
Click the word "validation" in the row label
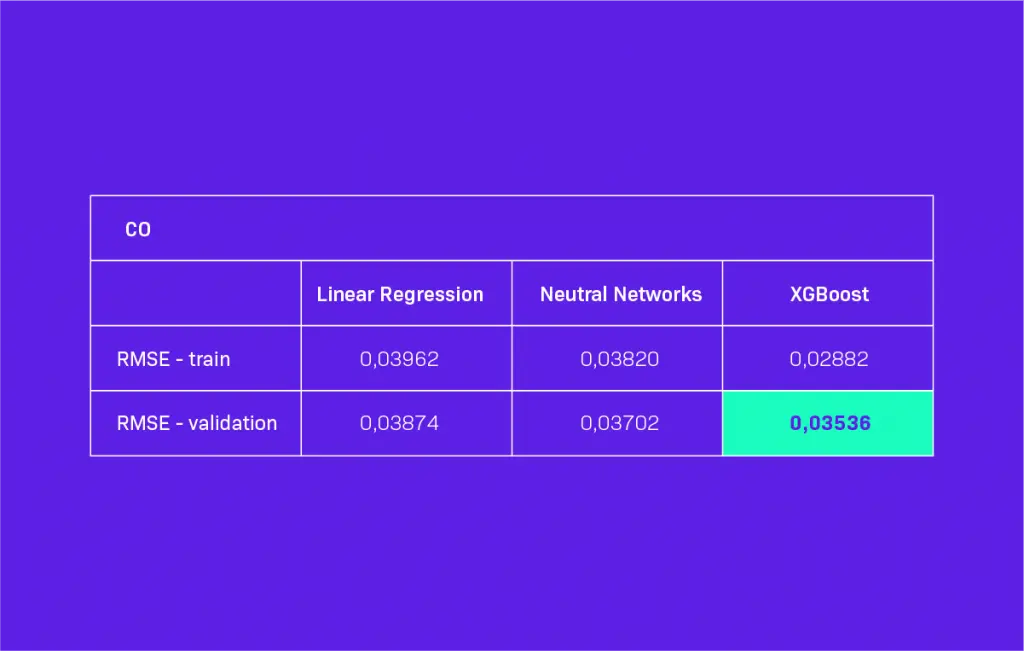tap(232, 423)
